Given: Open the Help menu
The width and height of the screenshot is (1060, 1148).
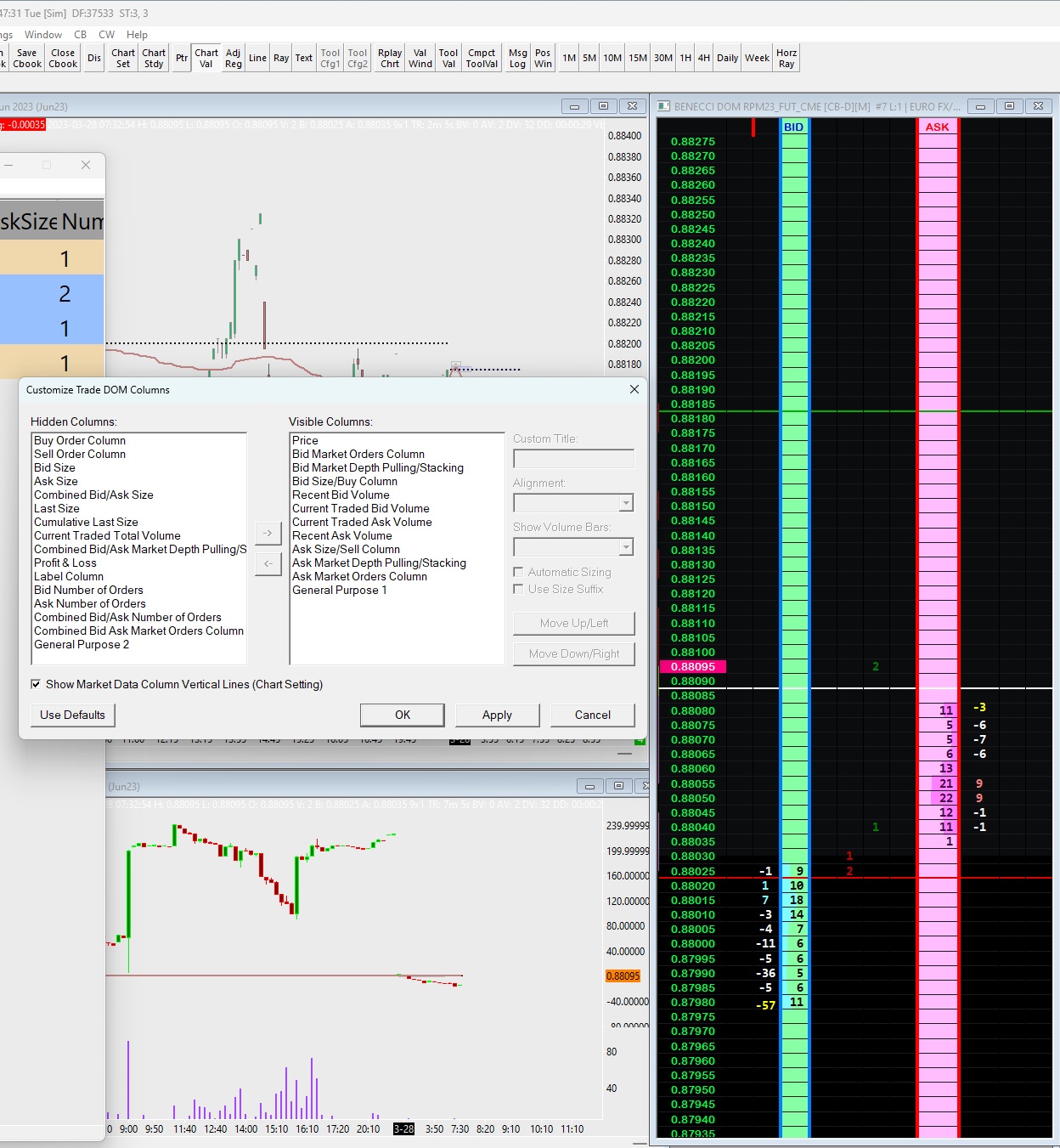Looking at the screenshot, I should tap(137, 35).
